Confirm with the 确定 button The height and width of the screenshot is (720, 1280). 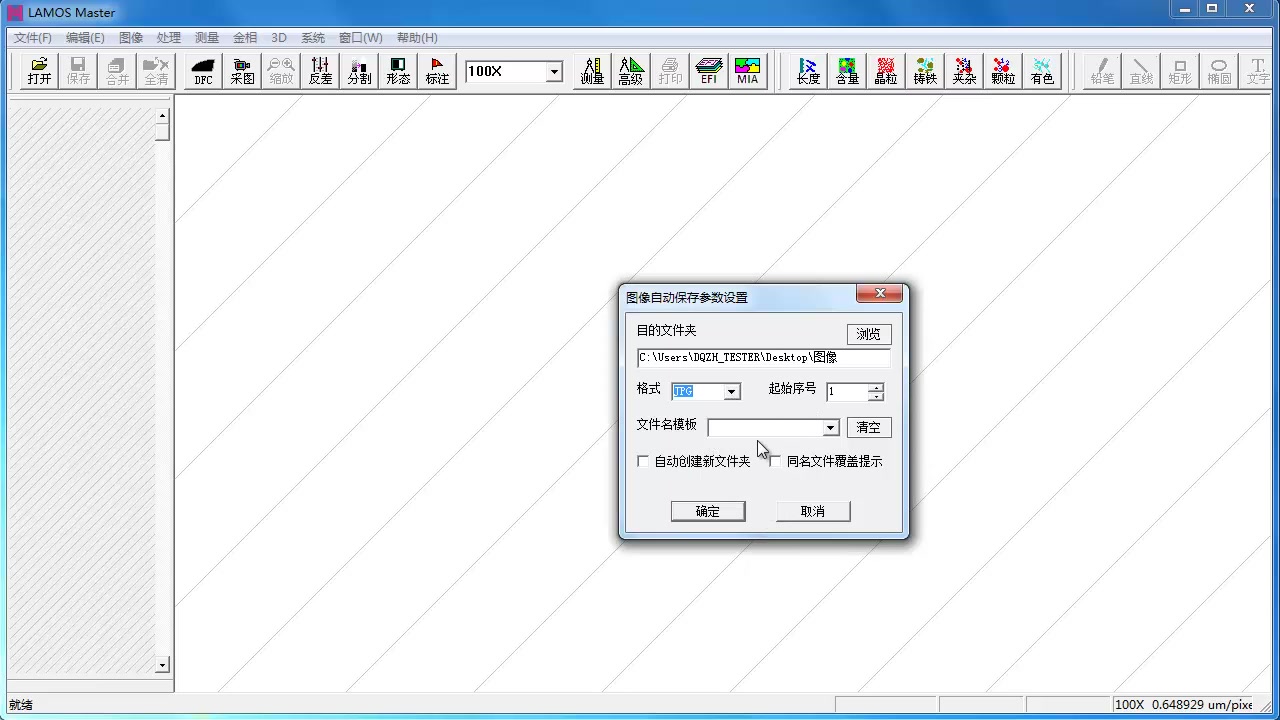[x=708, y=511]
